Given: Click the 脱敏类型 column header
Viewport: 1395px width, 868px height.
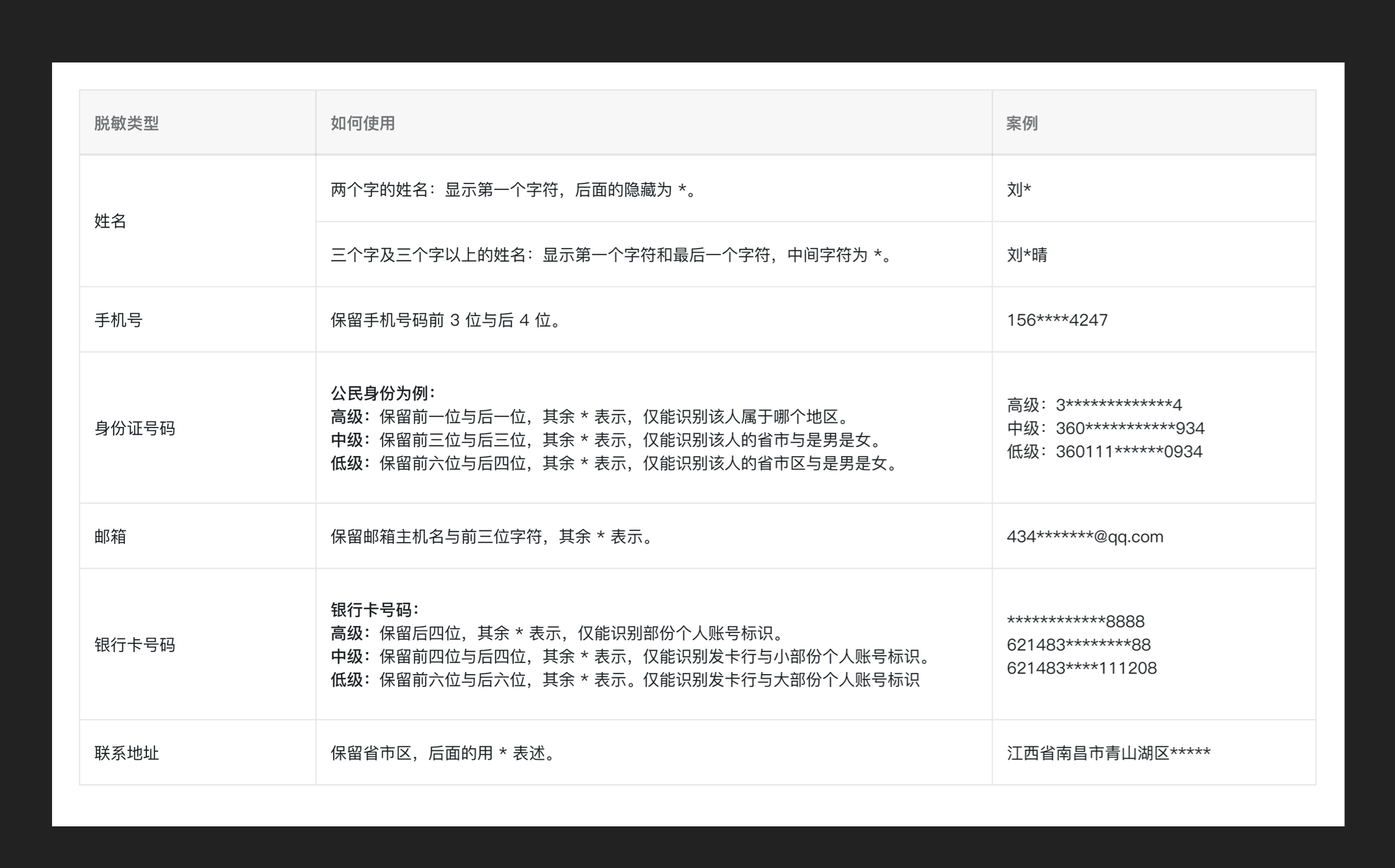Looking at the screenshot, I should coord(126,123).
